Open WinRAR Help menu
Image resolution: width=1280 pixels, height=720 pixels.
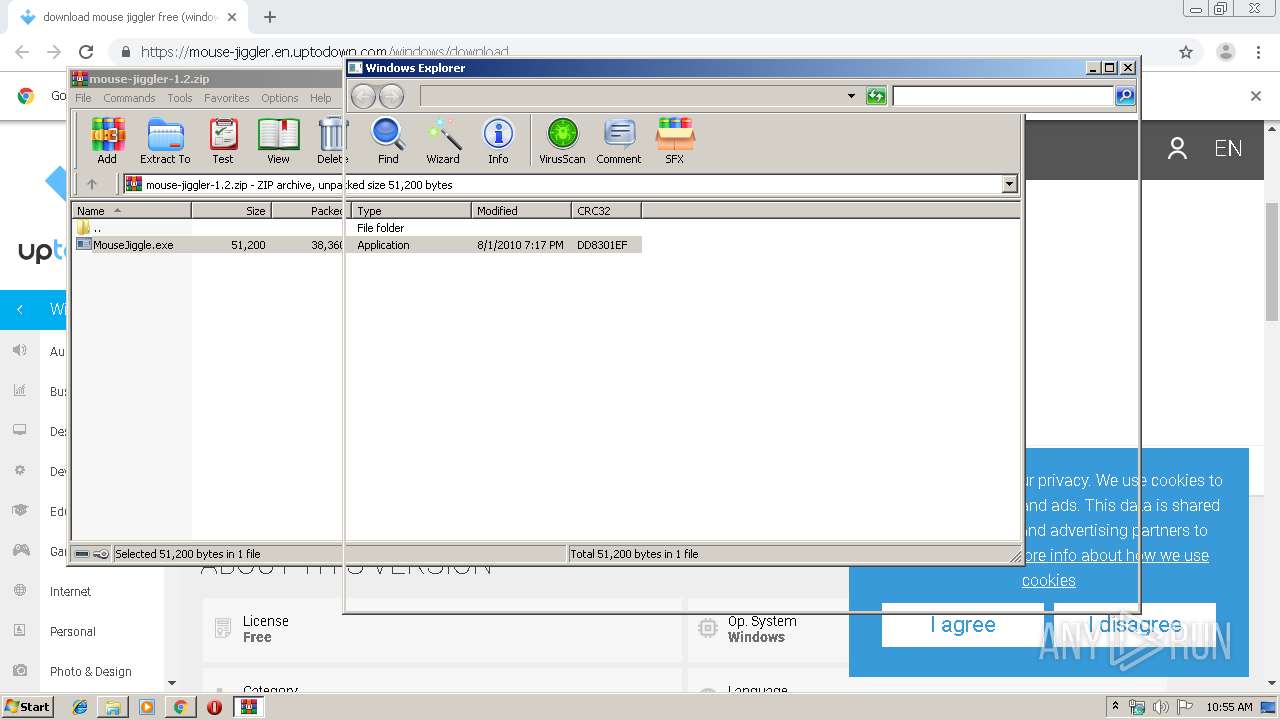(320, 98)
